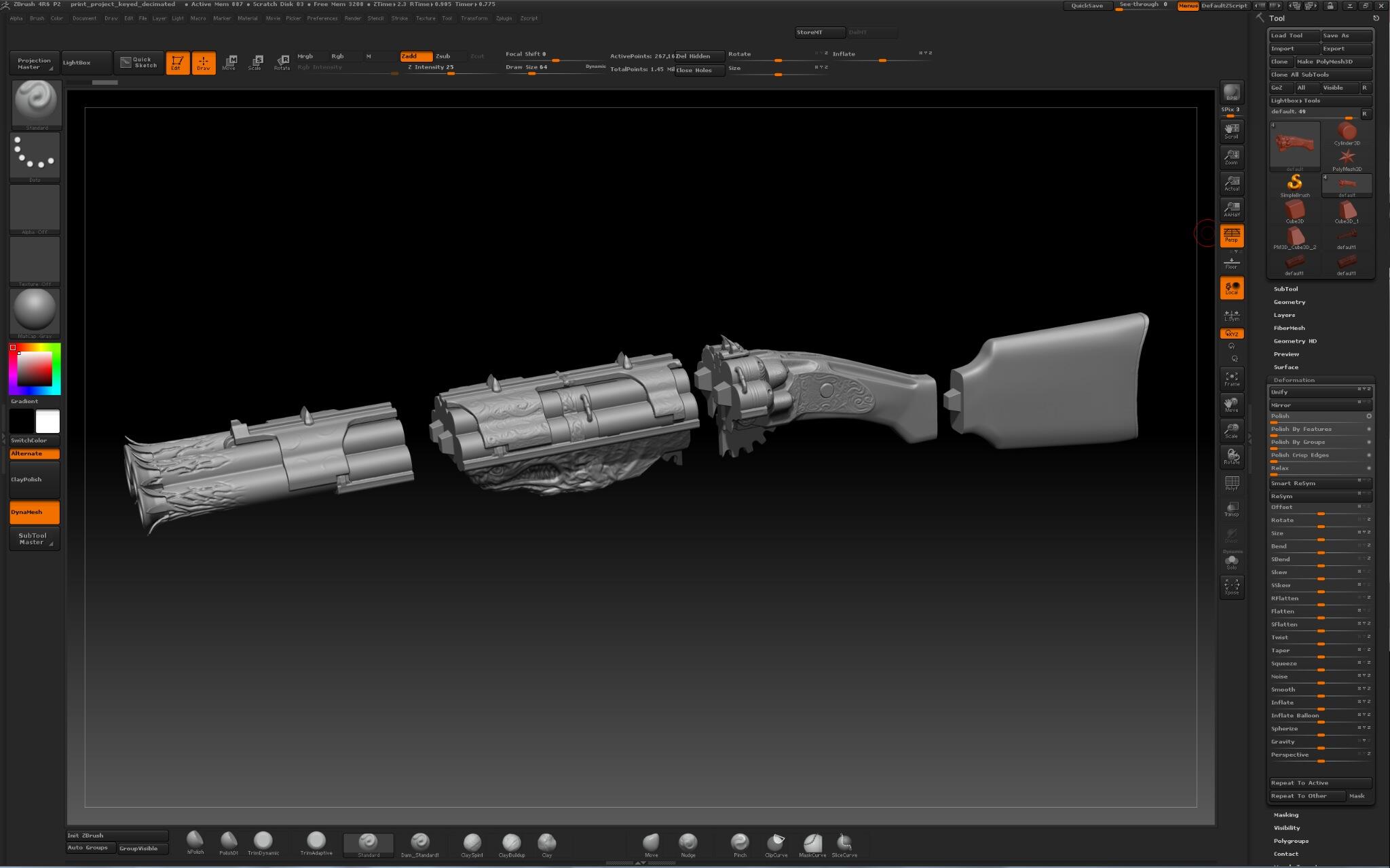Select the hPolish brush

tap(195, 843)
